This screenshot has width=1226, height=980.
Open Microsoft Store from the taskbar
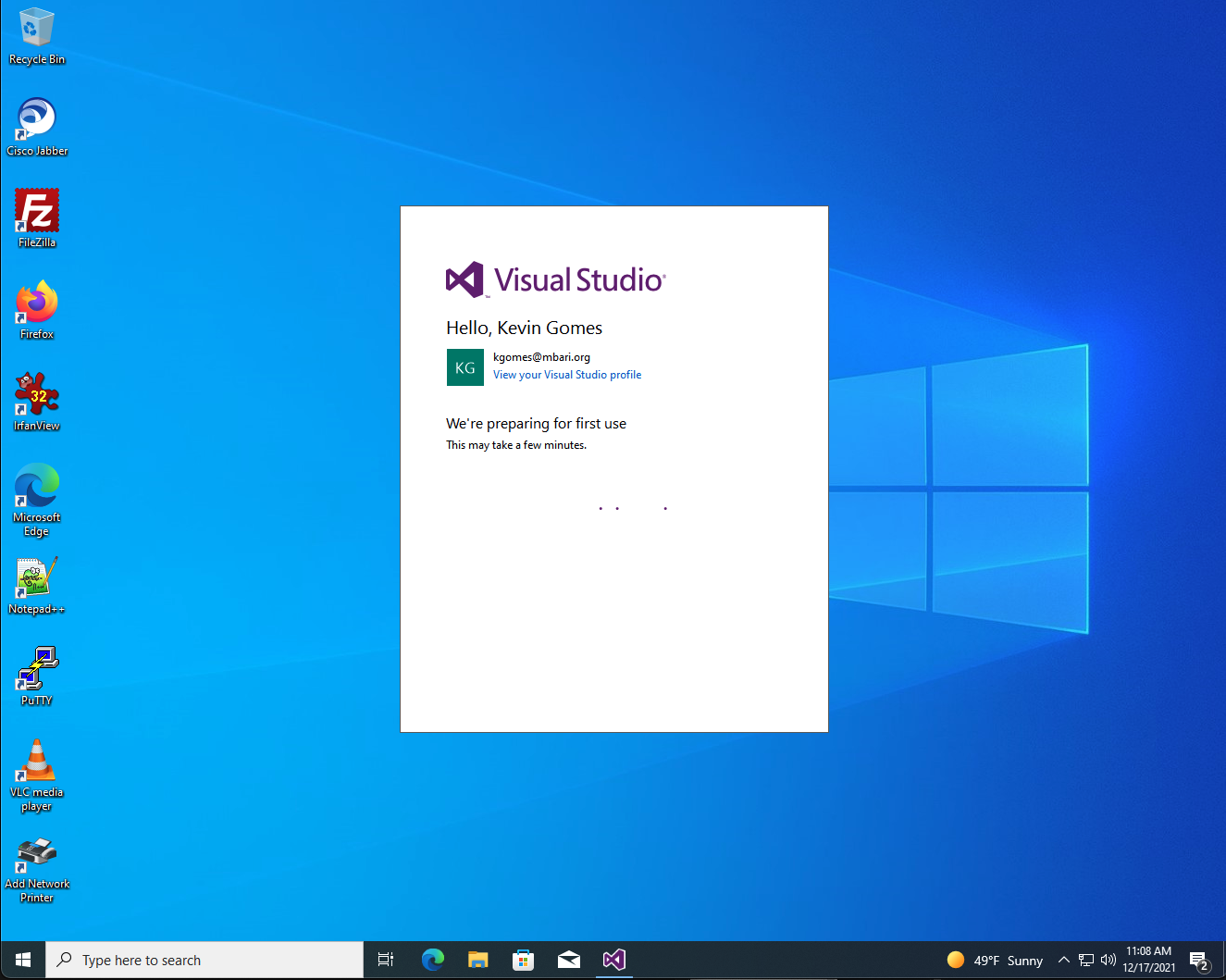point(524,960)
